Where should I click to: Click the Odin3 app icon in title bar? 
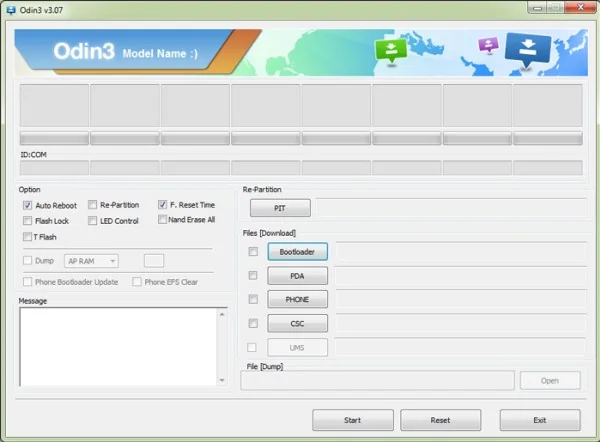10,10
